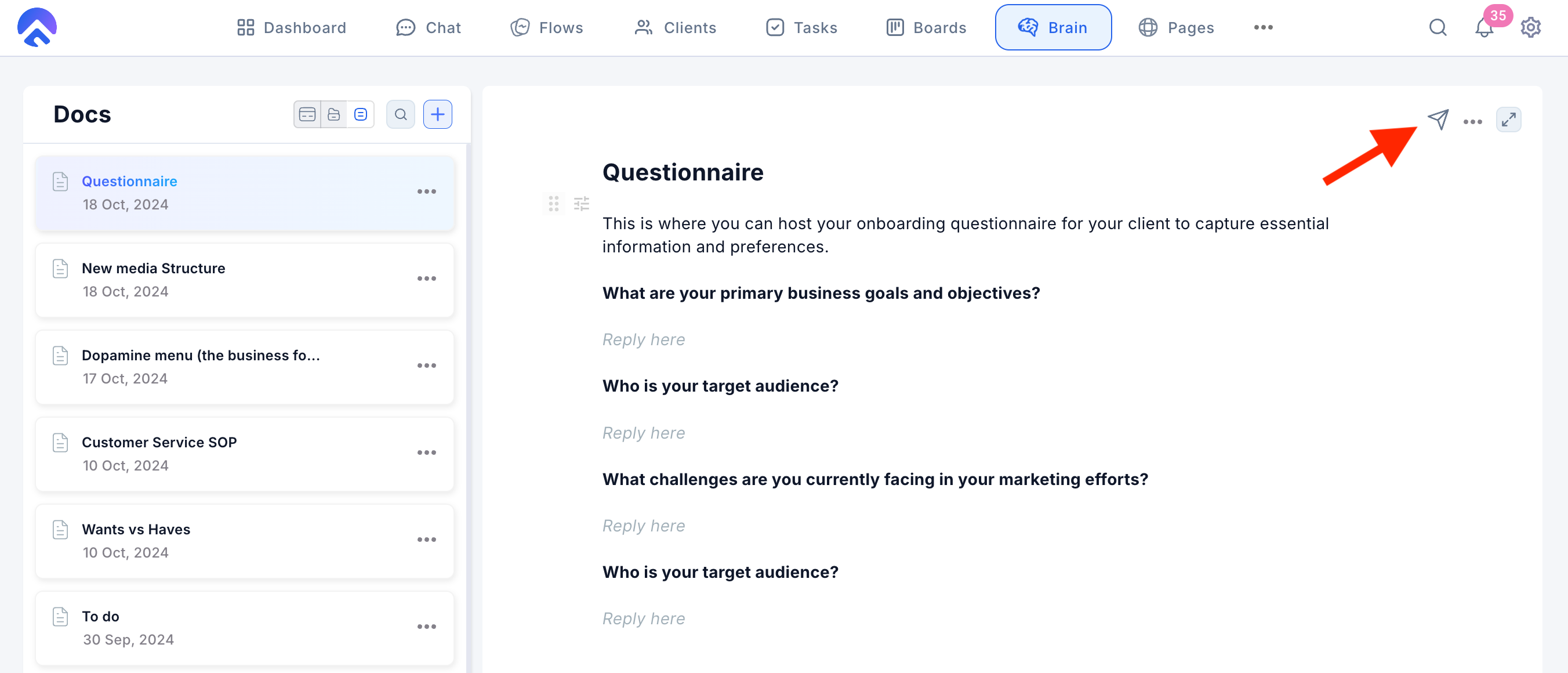Open settings gear in top bar
1568x673 pixels.
1530,28
